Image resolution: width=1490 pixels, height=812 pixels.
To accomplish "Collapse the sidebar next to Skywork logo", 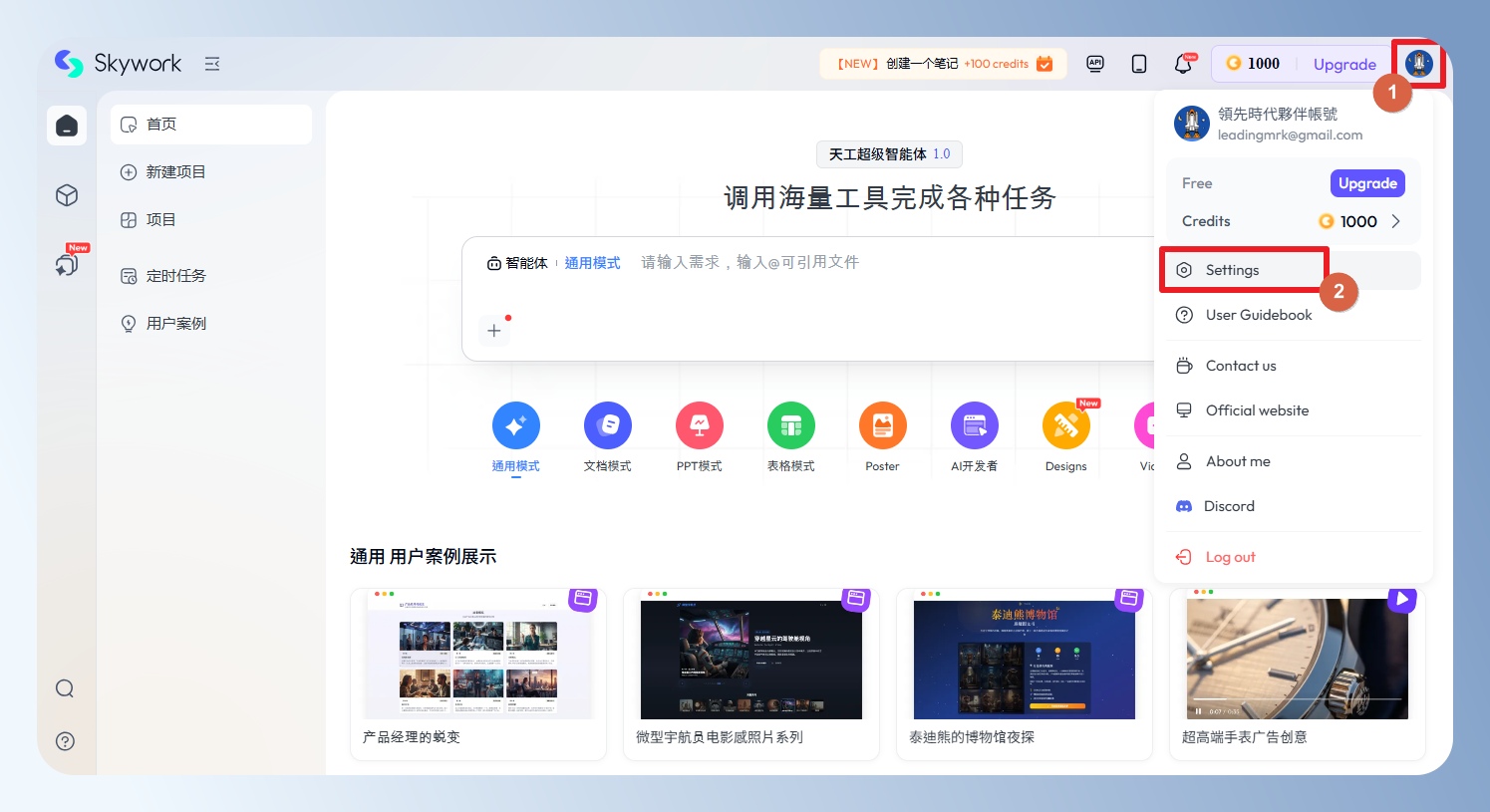I will 212,64.
